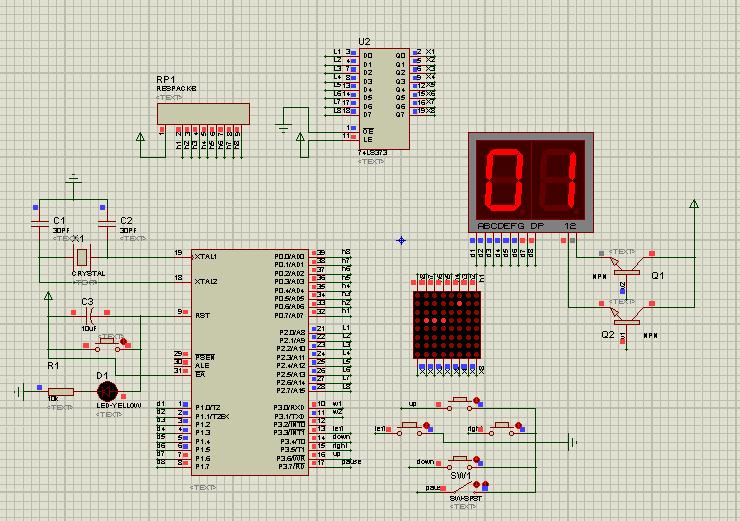This screenshot has height=521, width=740.
Task: Select the CRYSTAL X1 oscillator component
Action: (x=82, y=258)
